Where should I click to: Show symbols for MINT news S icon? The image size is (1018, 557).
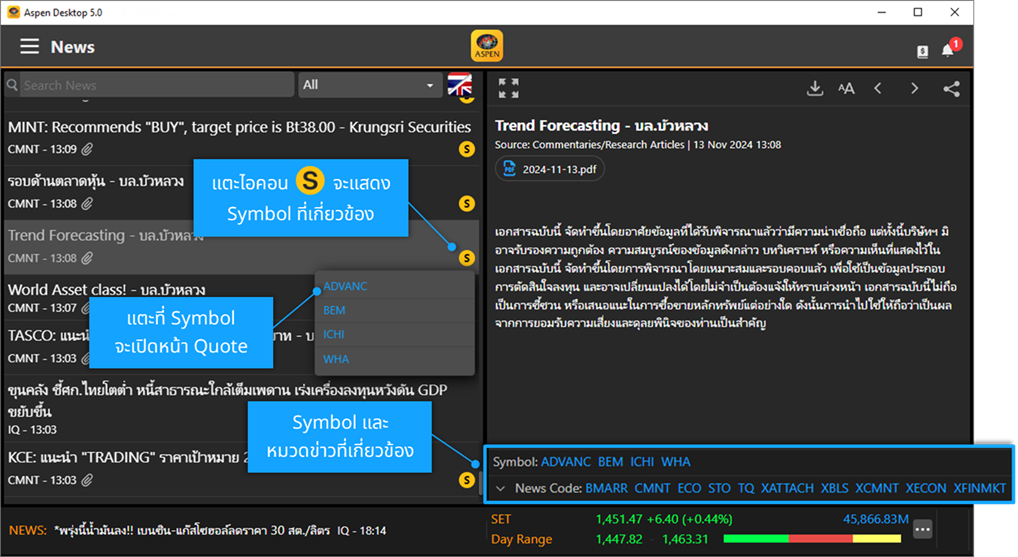click(x=466, y=149)
